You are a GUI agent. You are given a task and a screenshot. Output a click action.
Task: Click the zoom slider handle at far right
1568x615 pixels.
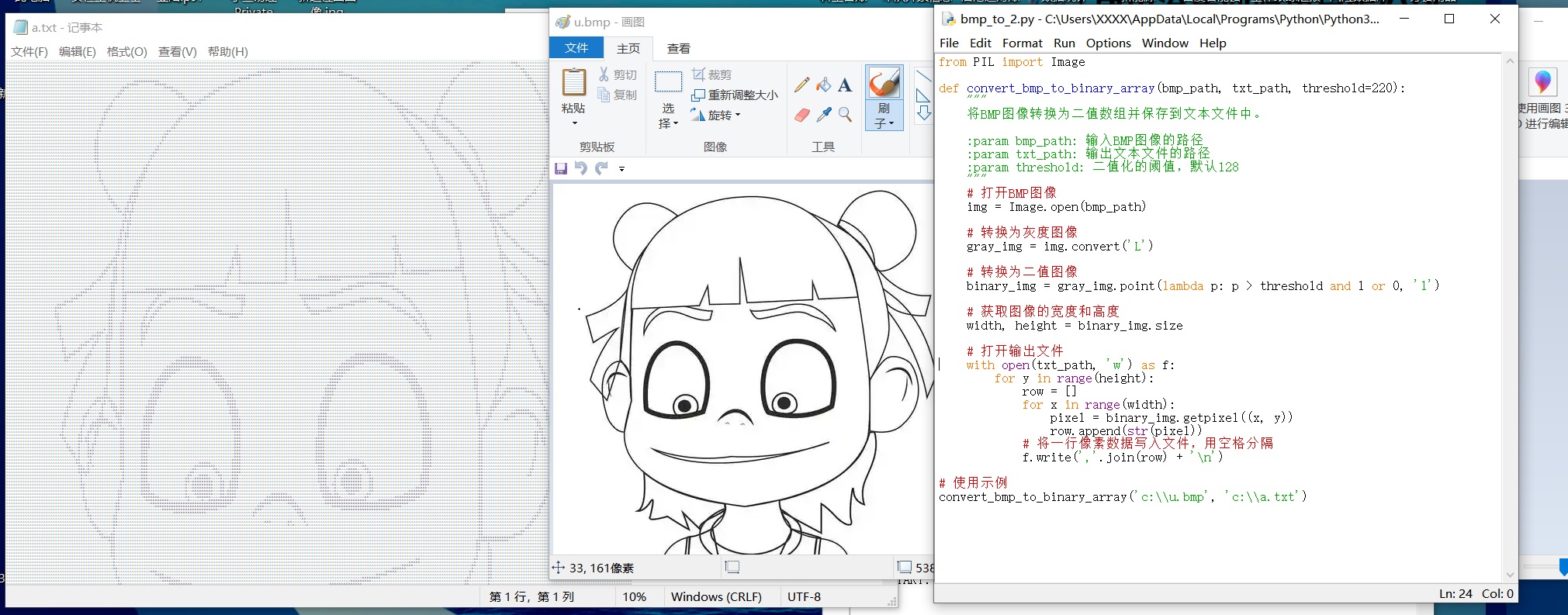point(1563,567)
